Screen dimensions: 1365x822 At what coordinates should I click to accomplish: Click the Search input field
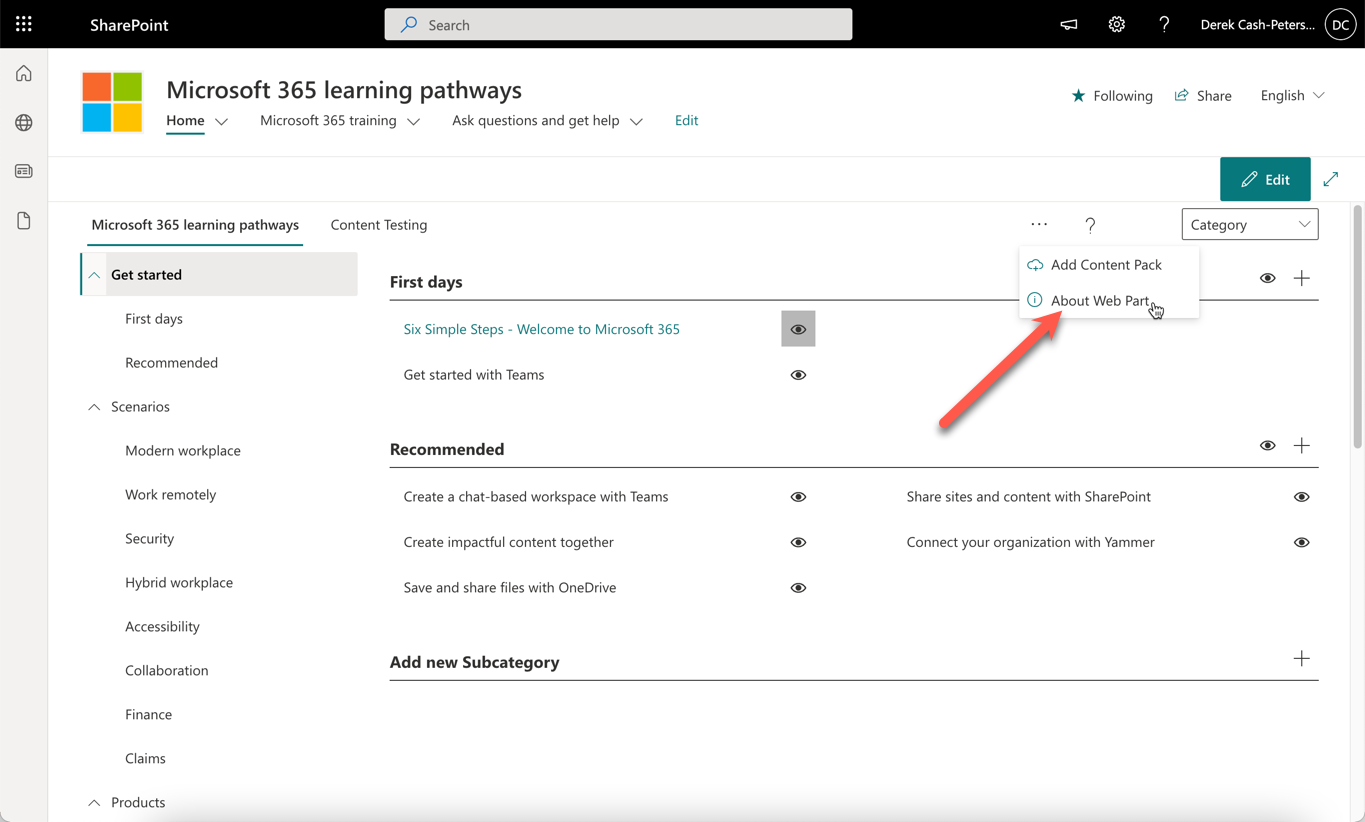[x=617, y=24]
